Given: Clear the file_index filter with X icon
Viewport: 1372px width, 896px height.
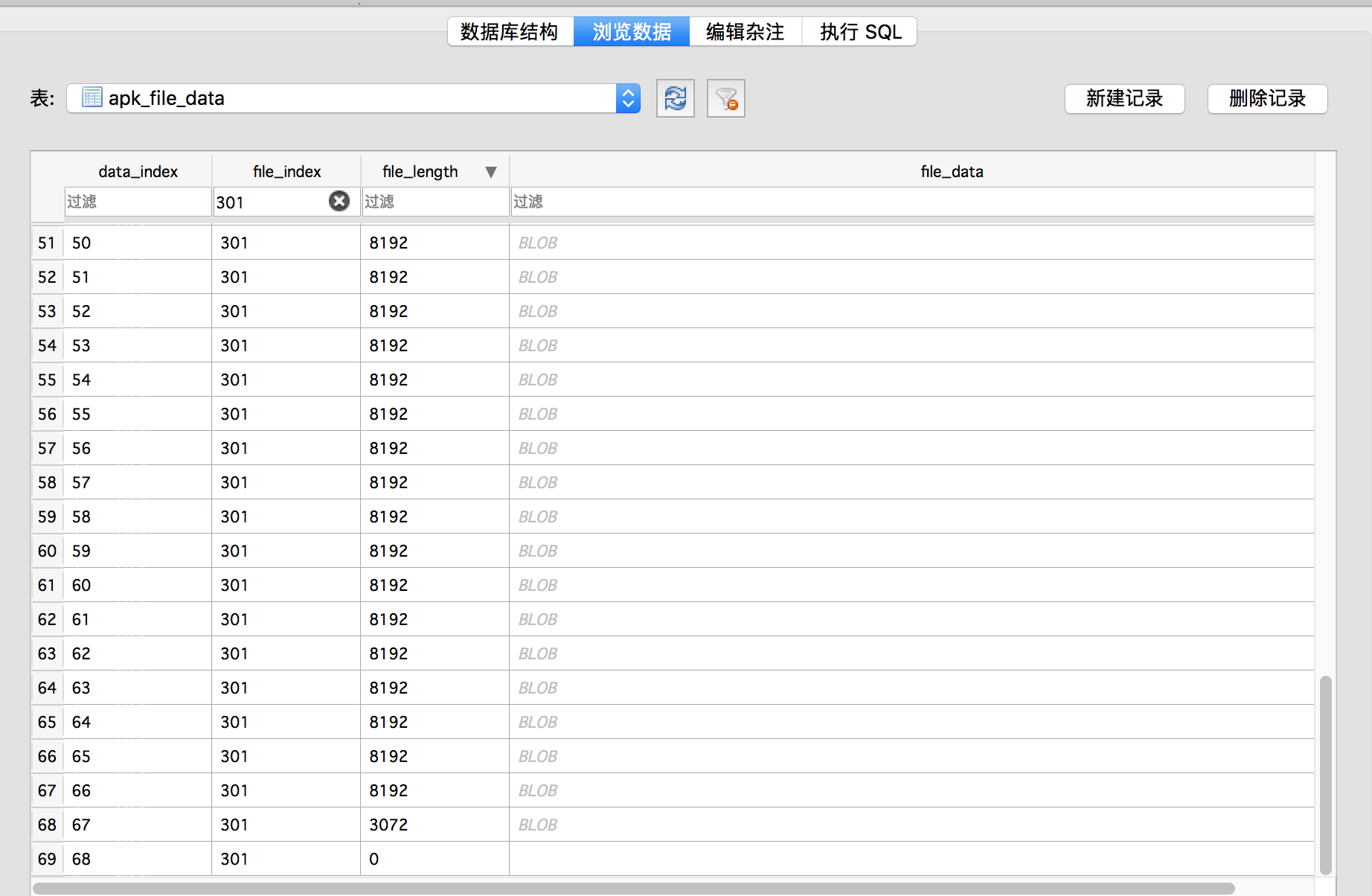Looking at the screenshot, I should click(x=339, y=201).
